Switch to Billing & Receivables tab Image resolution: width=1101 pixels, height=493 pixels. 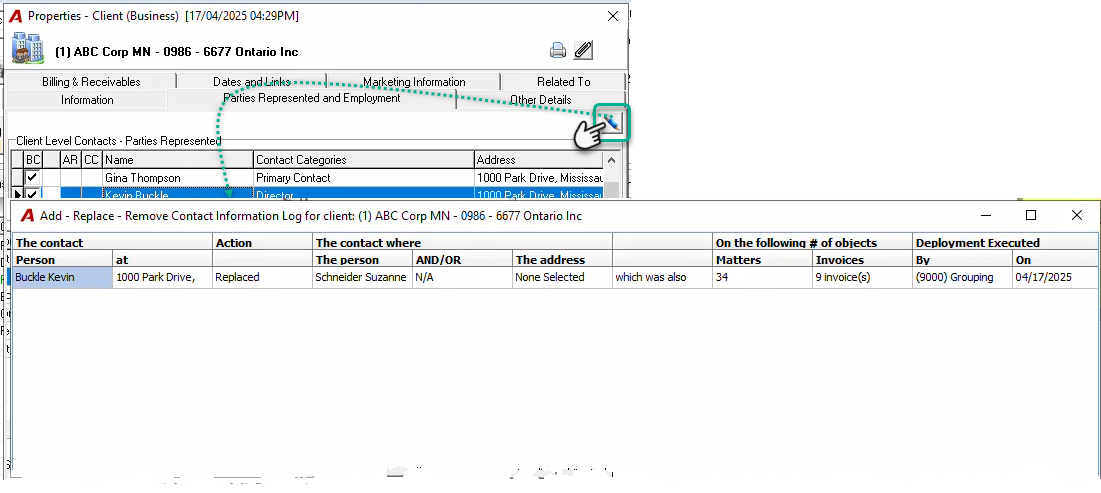[91, 81]
